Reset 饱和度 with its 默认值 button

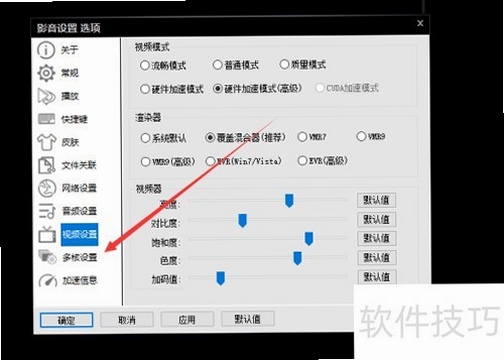pyautogui.click(x=377, y=238)
